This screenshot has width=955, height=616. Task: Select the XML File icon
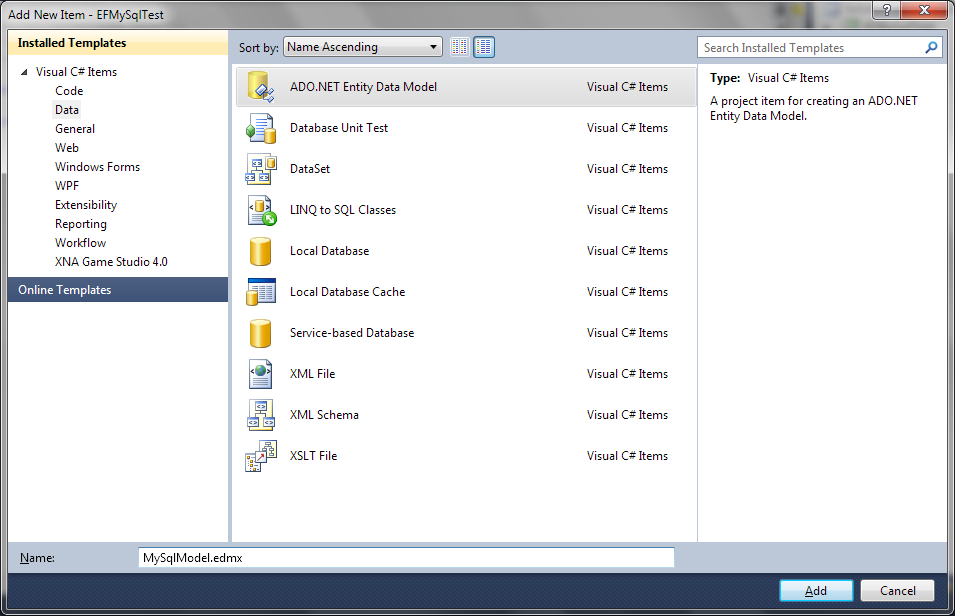point(261,374)
